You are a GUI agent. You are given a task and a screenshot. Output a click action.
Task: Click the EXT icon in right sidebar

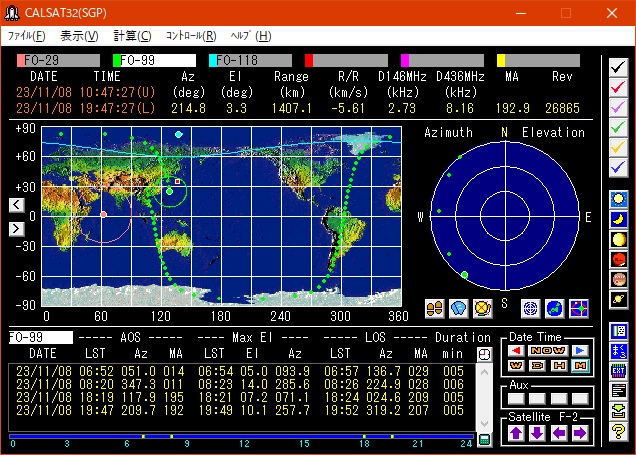[618, 370]
